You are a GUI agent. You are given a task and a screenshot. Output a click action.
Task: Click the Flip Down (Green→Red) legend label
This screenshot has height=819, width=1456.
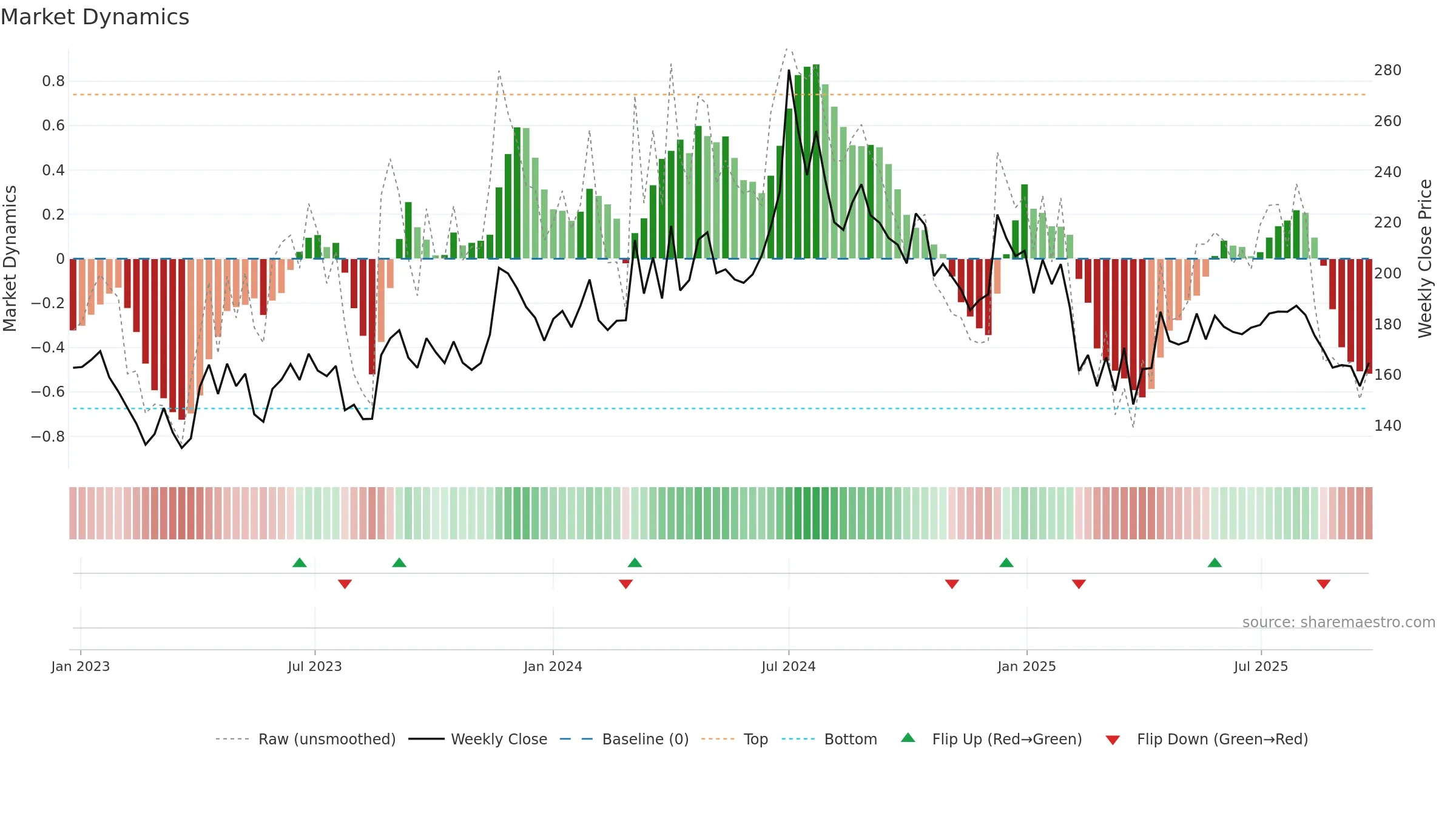click(x=1222, y=739)
